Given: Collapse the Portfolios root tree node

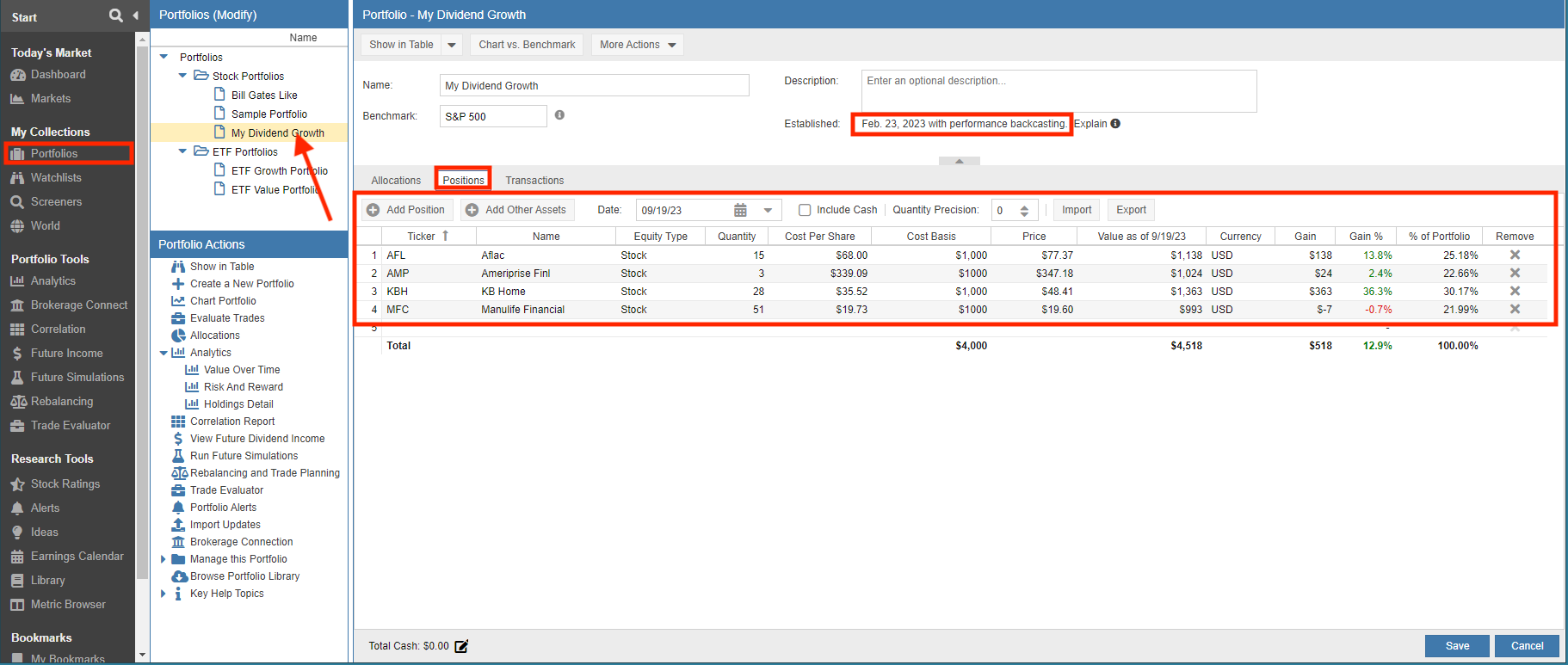Looking at the screenshot, I should point(164,57).
